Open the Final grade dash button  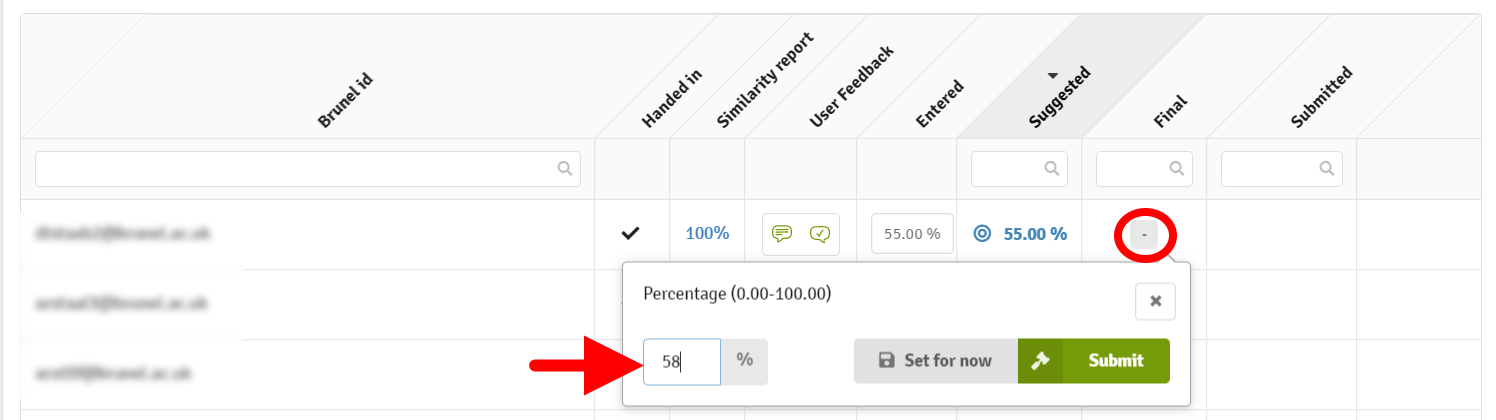pyautogui.click(x=1144, y=235)
